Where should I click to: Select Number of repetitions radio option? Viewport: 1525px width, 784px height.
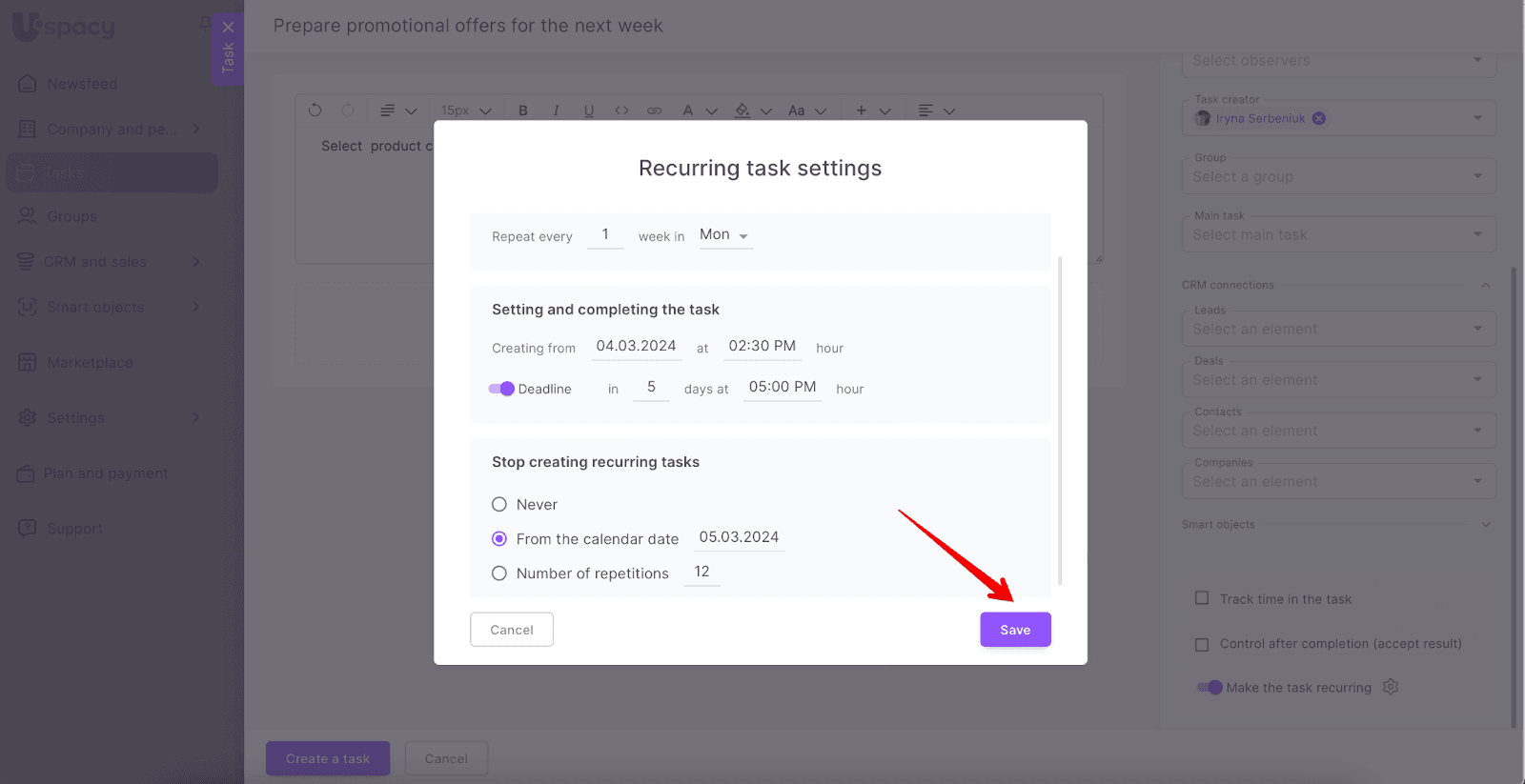pyautogui.click(x=499, y=573)
